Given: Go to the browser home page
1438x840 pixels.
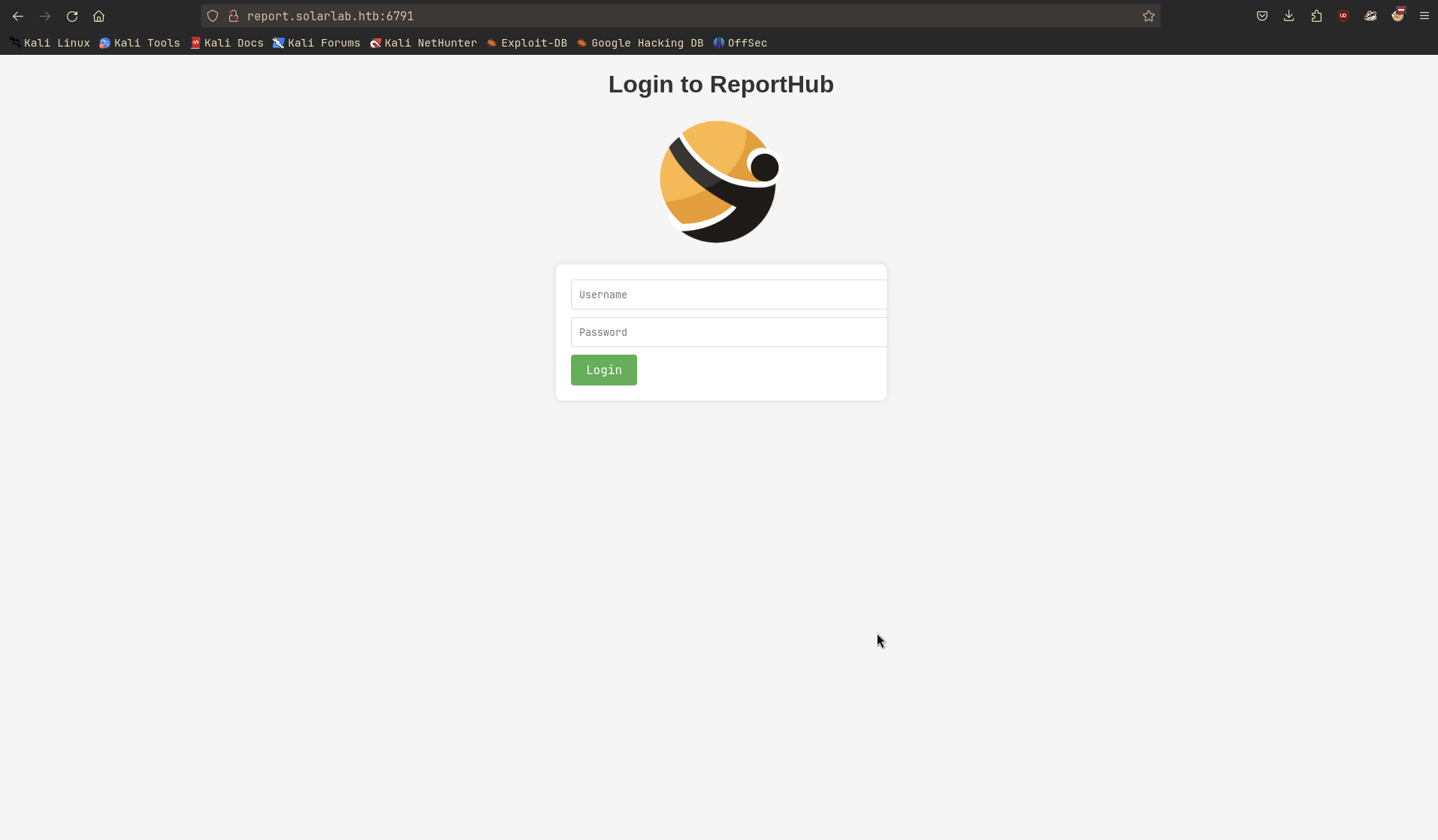Looking at the screenshot, I should click(x=98, y=16).
